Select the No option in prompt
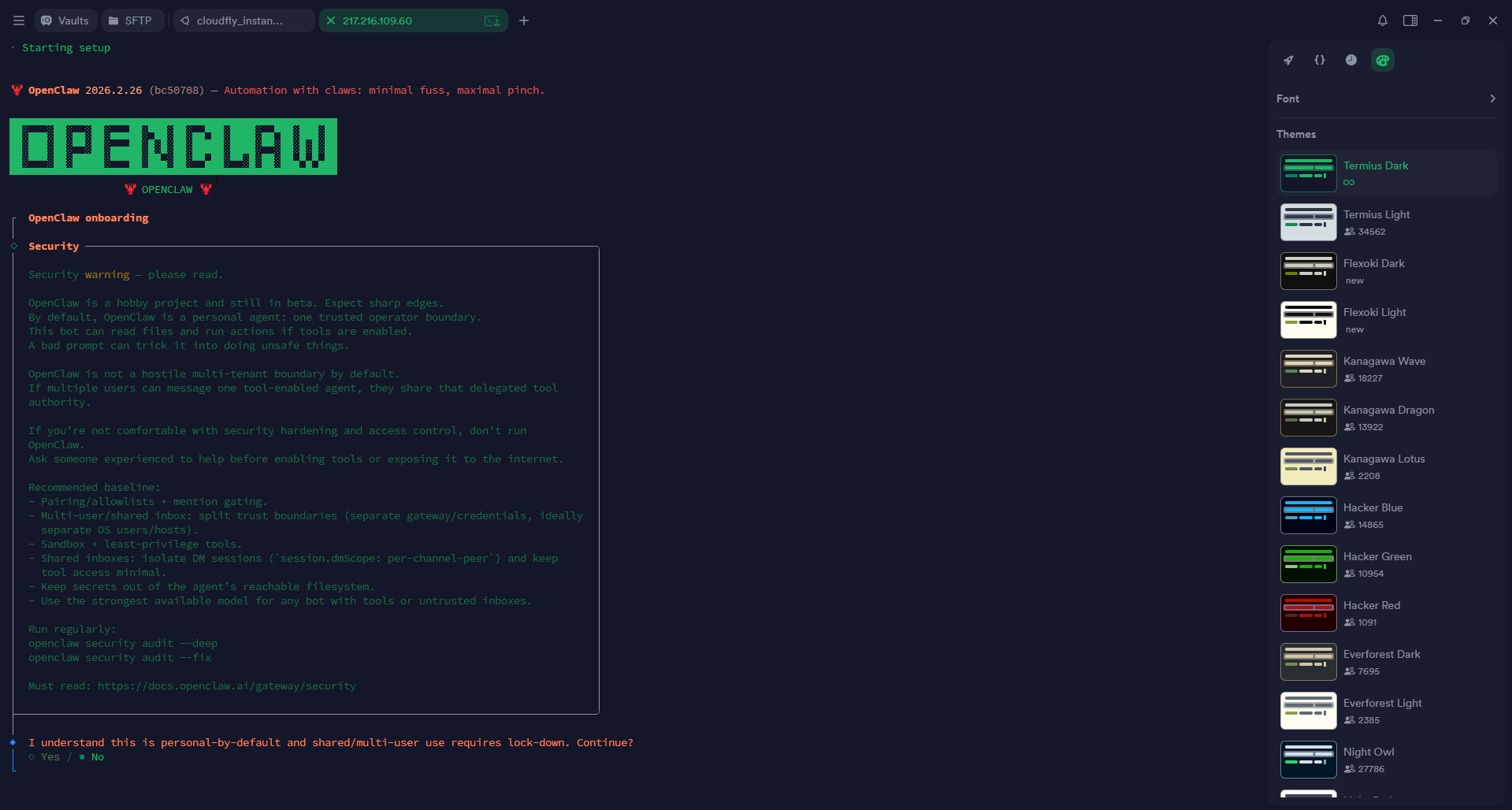The height and width of the screenshot is (810, 1512). (91, 757)
